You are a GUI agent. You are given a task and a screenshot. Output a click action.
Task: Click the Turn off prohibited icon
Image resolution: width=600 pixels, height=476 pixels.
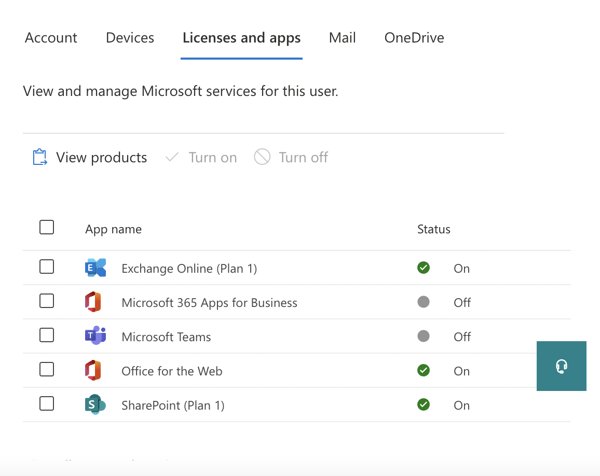[262, 157]
